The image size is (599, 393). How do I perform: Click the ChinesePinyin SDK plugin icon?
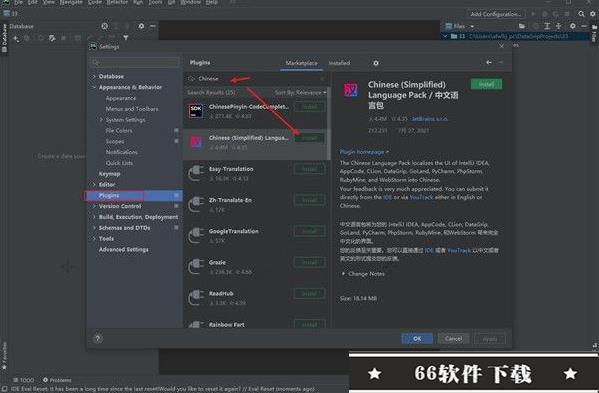pyautogui.click(x=196, y=111)
